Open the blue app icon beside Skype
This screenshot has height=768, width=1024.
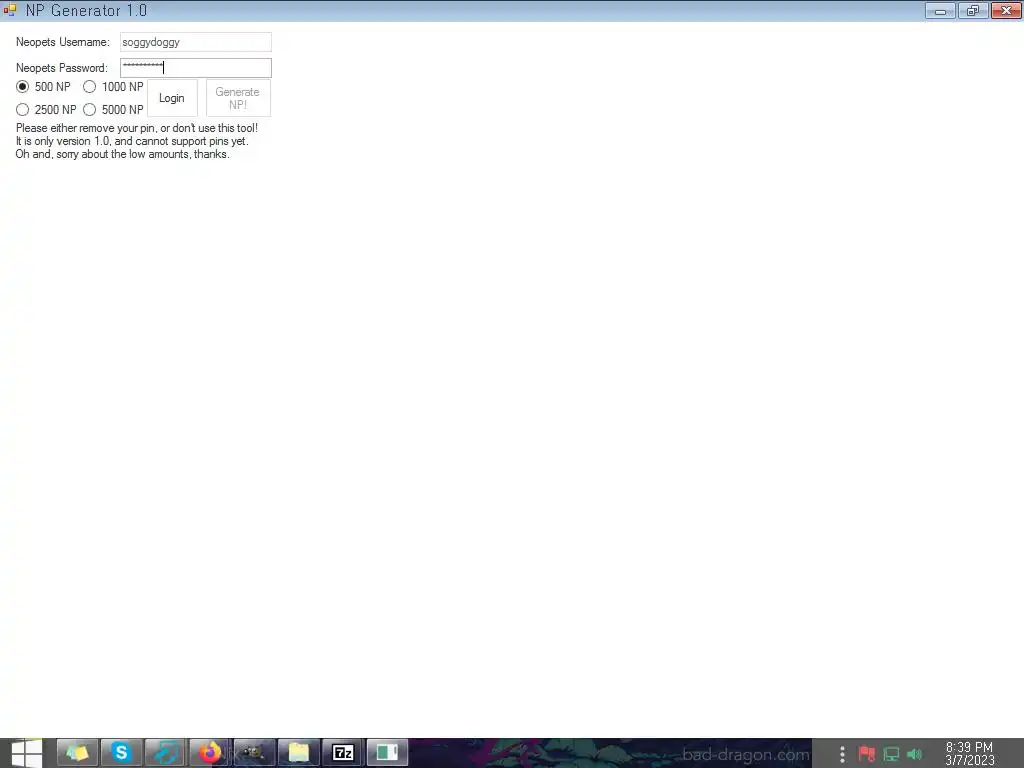click(x=165, y=753)
